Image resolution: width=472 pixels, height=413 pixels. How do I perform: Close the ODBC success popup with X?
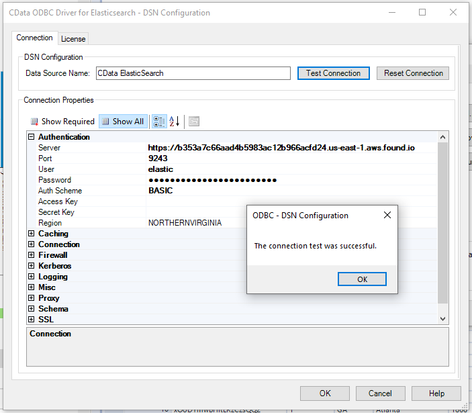(387, 215)
